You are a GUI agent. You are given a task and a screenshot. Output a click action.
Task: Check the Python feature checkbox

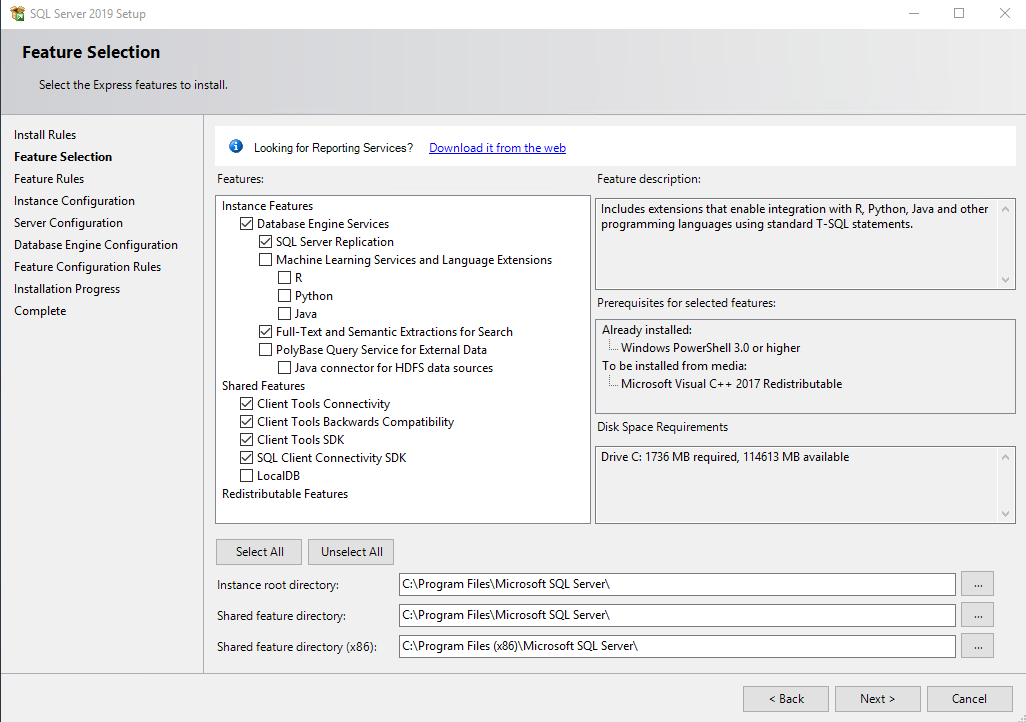[285, 296]
